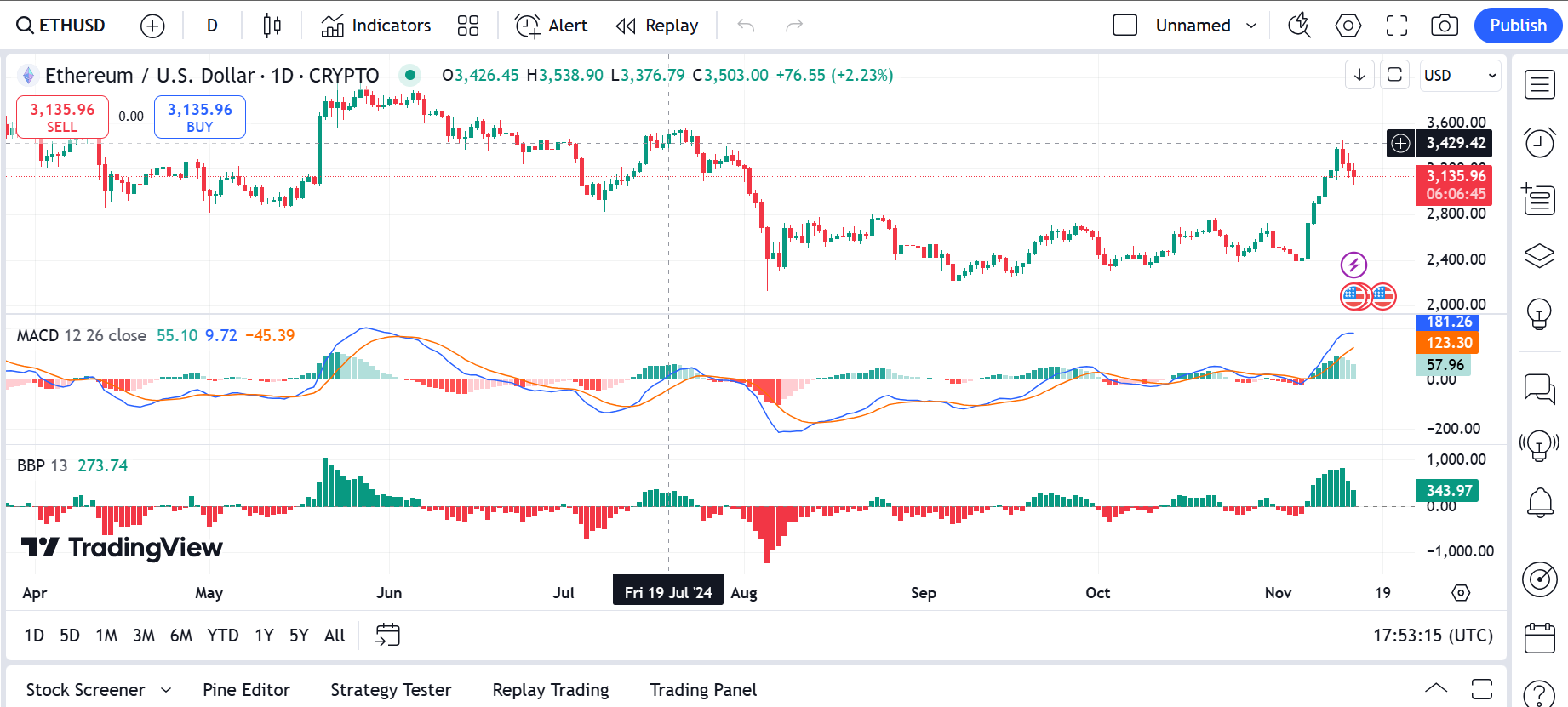The image size is (1568, 707).
Task: Maximize the bottom panel
Action: point(1482,688)
